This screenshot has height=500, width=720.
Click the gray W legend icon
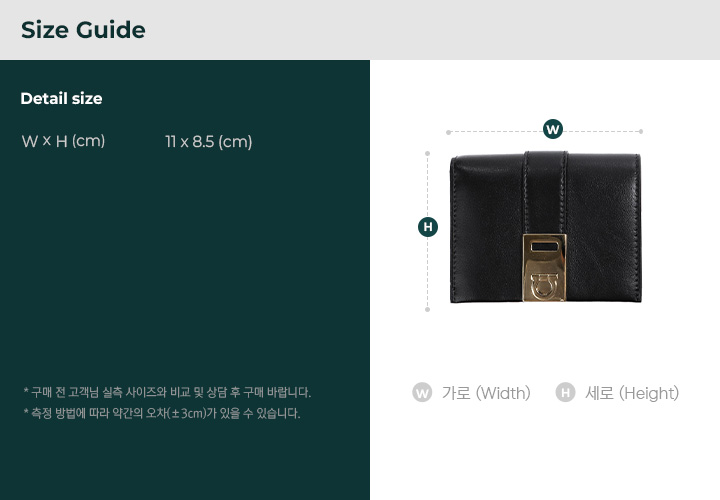422,393
